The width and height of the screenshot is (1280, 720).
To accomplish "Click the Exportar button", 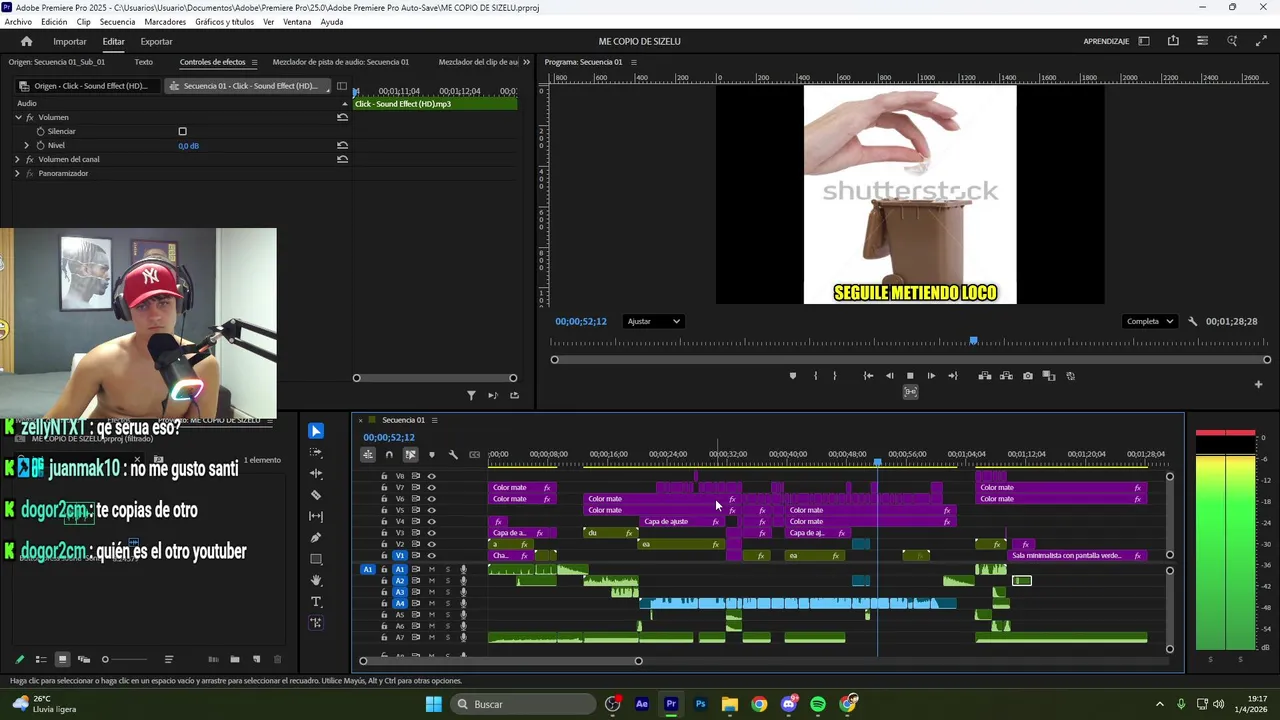I will point(156,41).
